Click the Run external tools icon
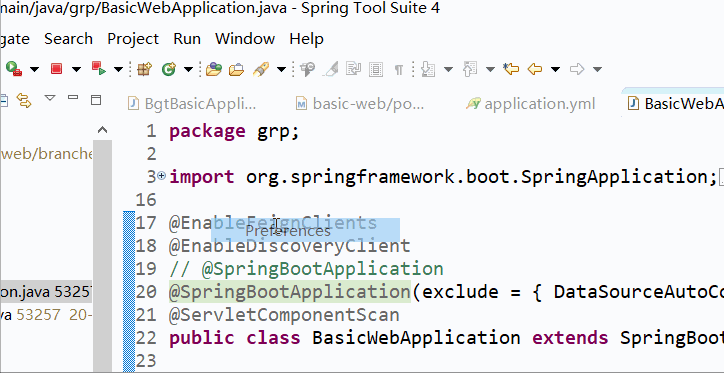724x373 pixels. (x=13, y=69)
